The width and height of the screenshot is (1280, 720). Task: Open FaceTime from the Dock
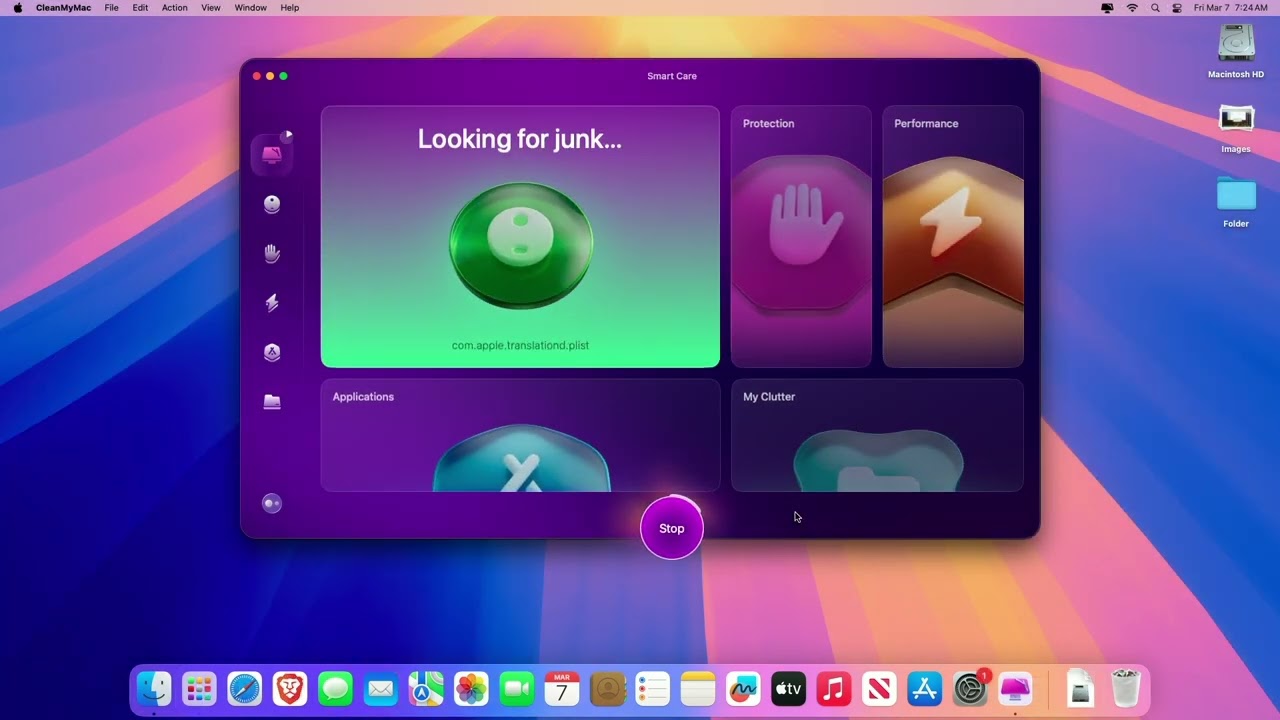516,689
